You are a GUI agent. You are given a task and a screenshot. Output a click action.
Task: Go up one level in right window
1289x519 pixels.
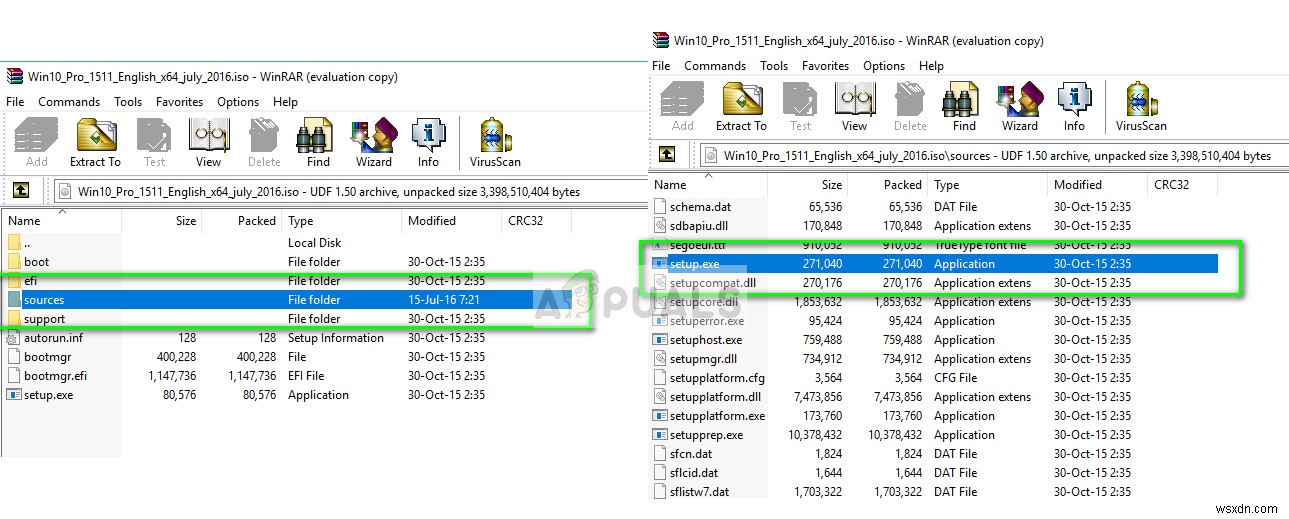point(666,154)
